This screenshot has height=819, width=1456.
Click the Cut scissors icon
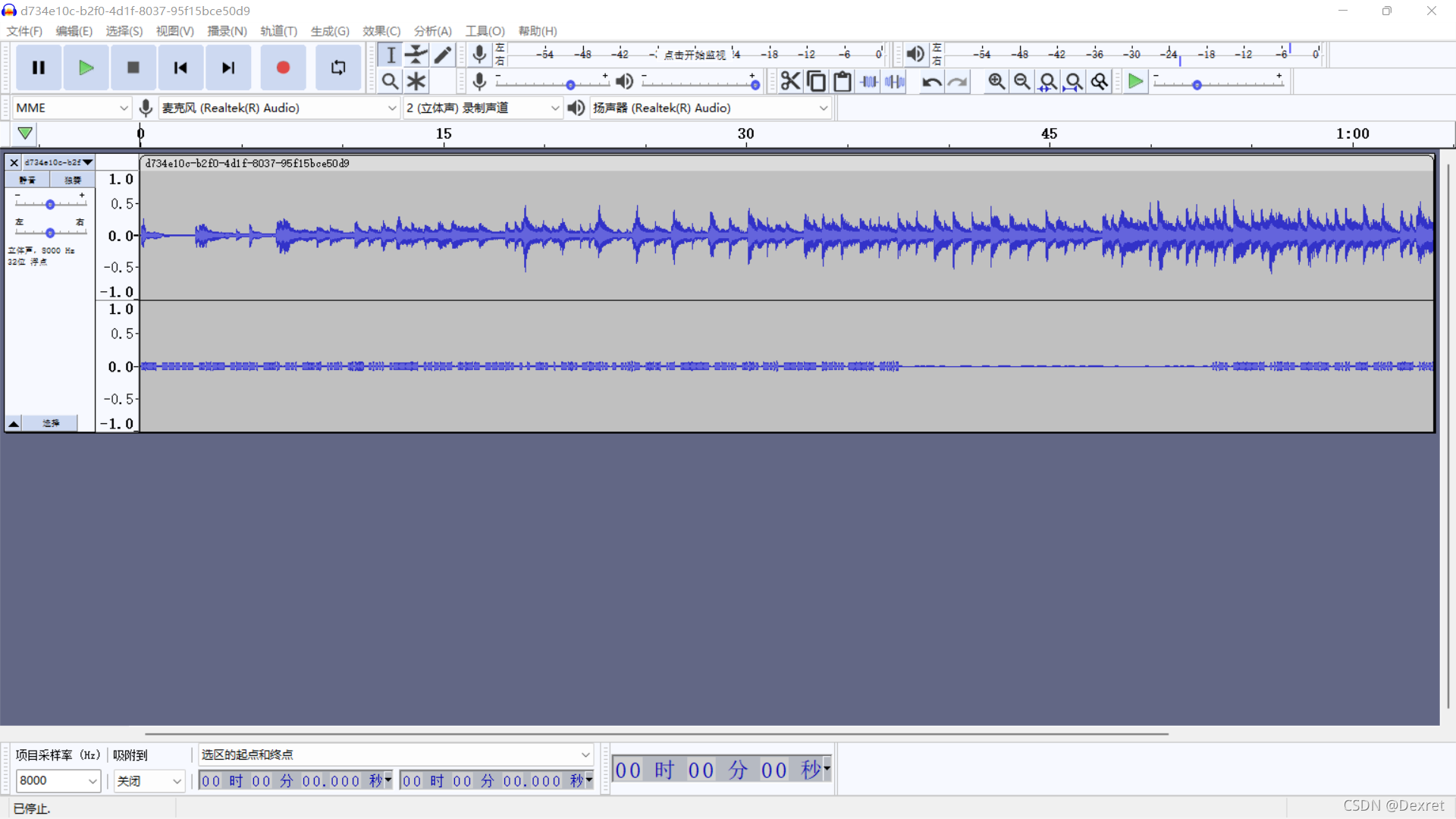pyautogui.click(x=790, y=81)
